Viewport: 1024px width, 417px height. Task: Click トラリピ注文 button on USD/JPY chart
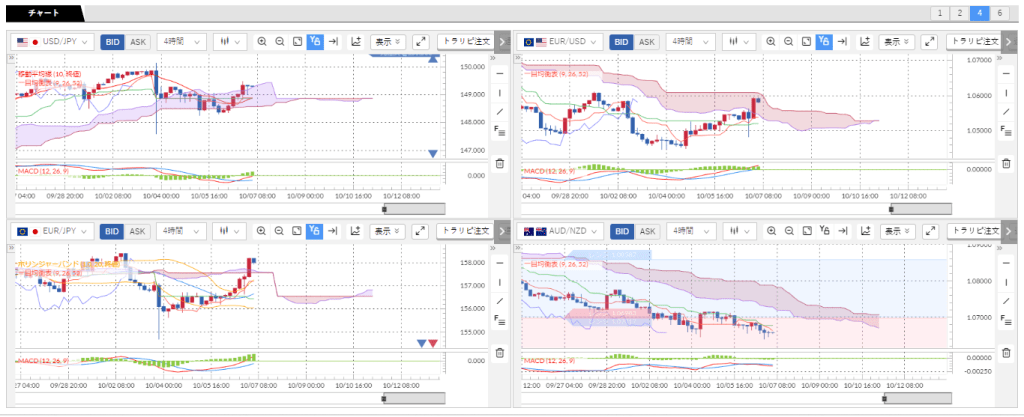(465, 42)
